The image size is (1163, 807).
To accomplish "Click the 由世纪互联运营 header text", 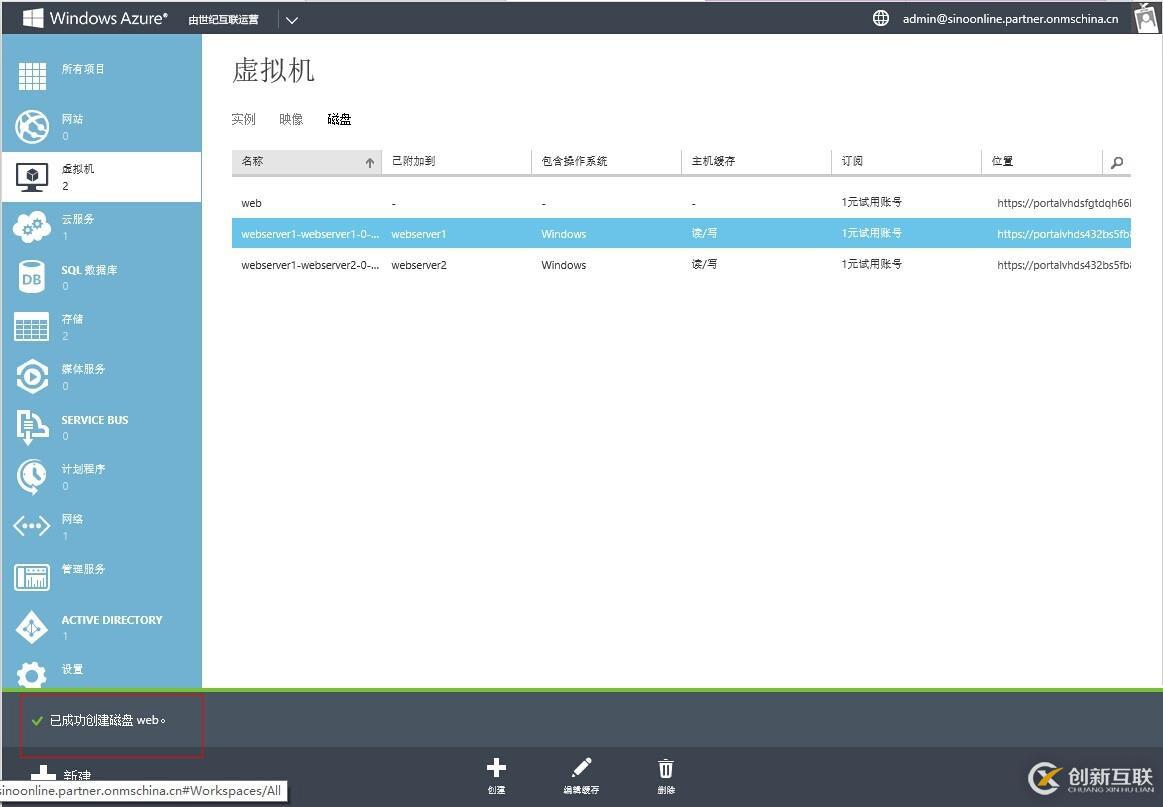I will point(223,20).
